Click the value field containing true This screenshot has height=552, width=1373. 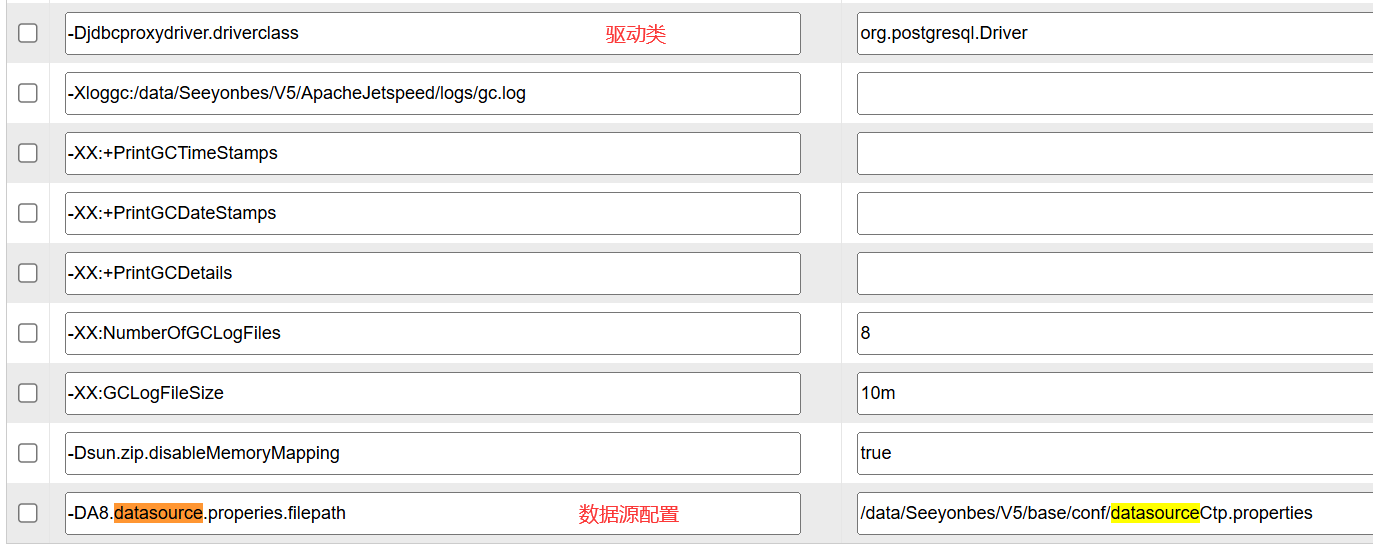1115,453
